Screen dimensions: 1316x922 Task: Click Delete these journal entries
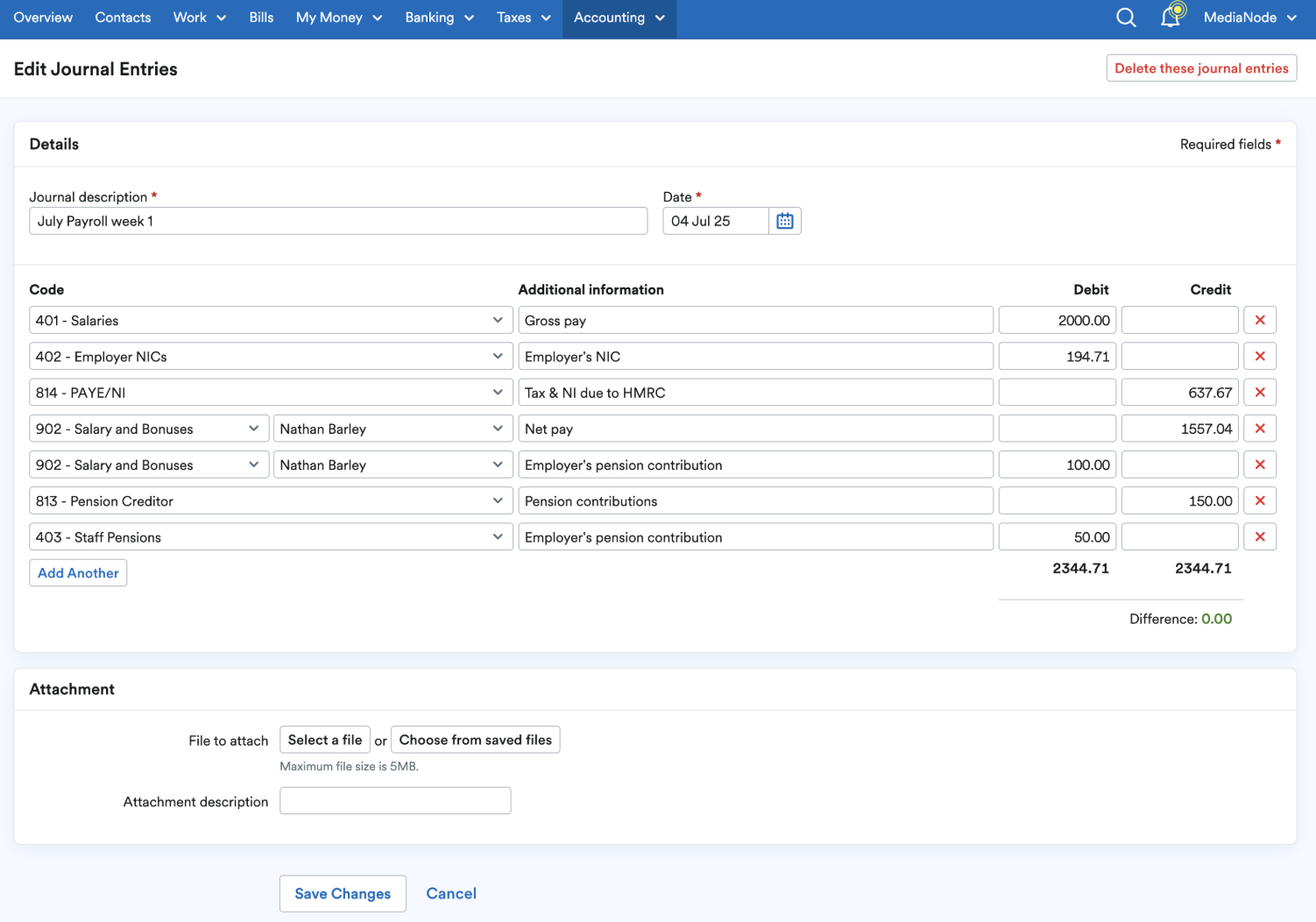click(x=1201, y=68)
